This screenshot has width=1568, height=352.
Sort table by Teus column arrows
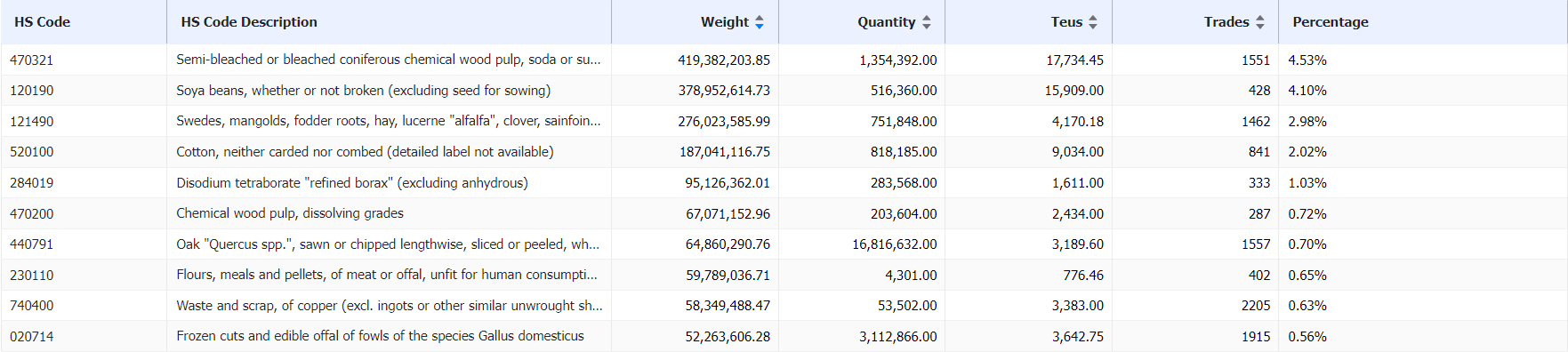click(x=1093, y=22)
